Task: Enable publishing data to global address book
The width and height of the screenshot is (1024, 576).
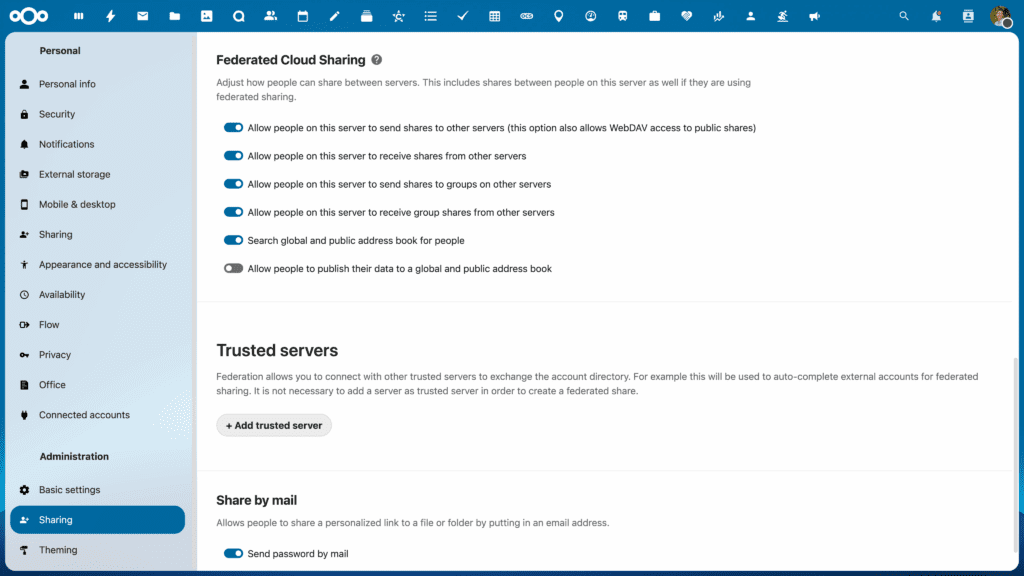Action: point(233,268)
